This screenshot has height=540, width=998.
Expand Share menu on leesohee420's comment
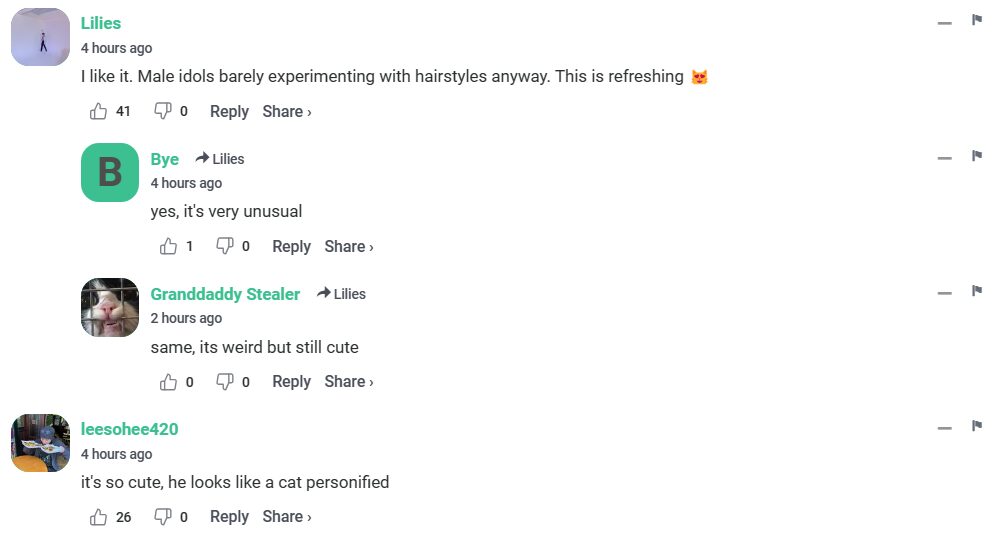point(287,517)
